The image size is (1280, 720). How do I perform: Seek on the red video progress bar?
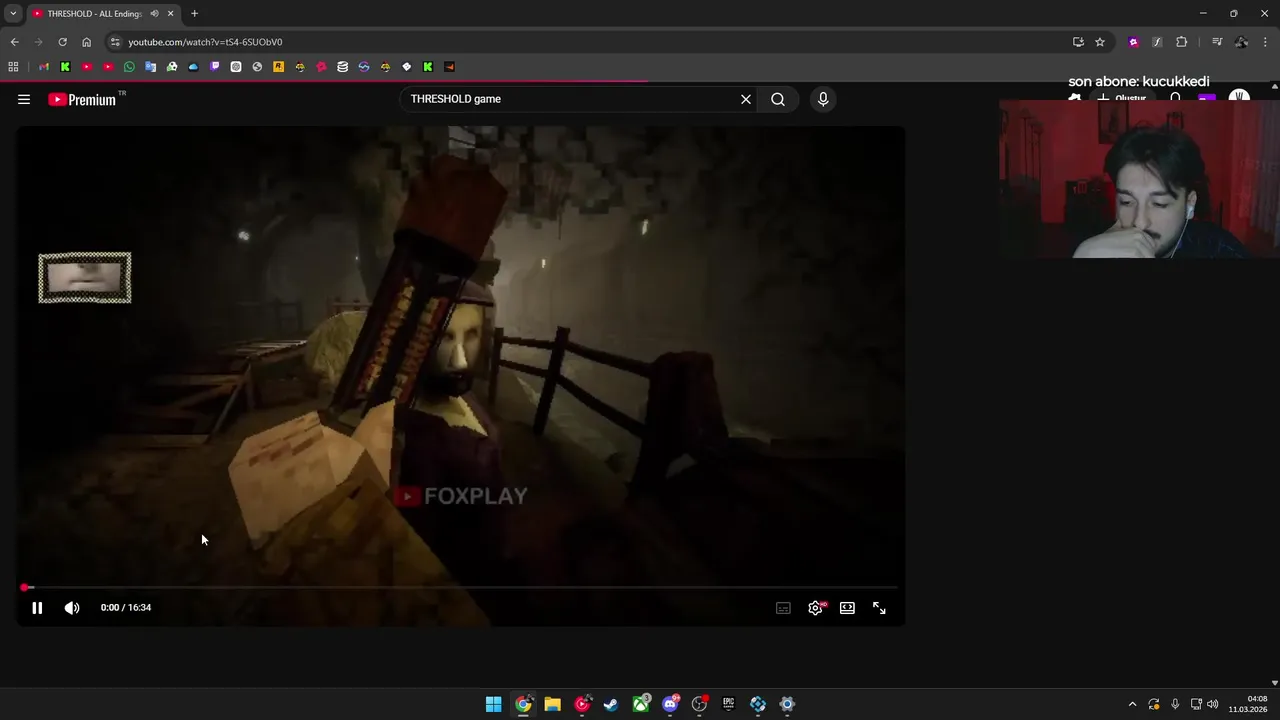[x=460, y=588]
